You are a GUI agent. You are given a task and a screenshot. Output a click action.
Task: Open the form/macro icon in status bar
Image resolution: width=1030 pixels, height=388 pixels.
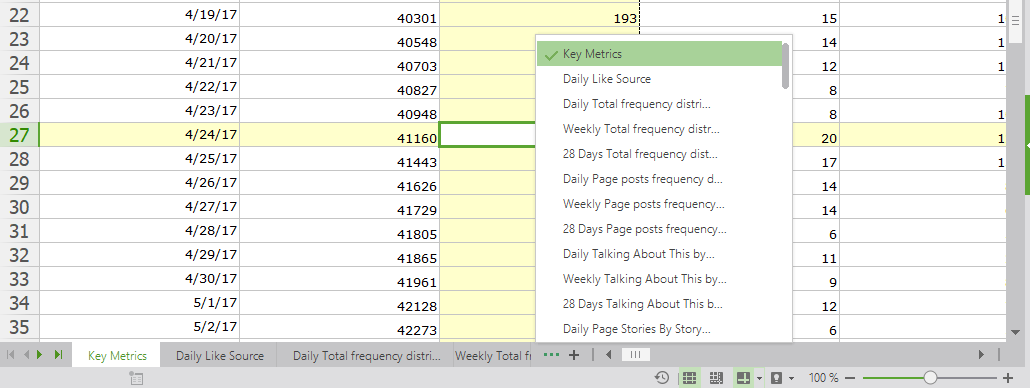(x=137, y=378)
